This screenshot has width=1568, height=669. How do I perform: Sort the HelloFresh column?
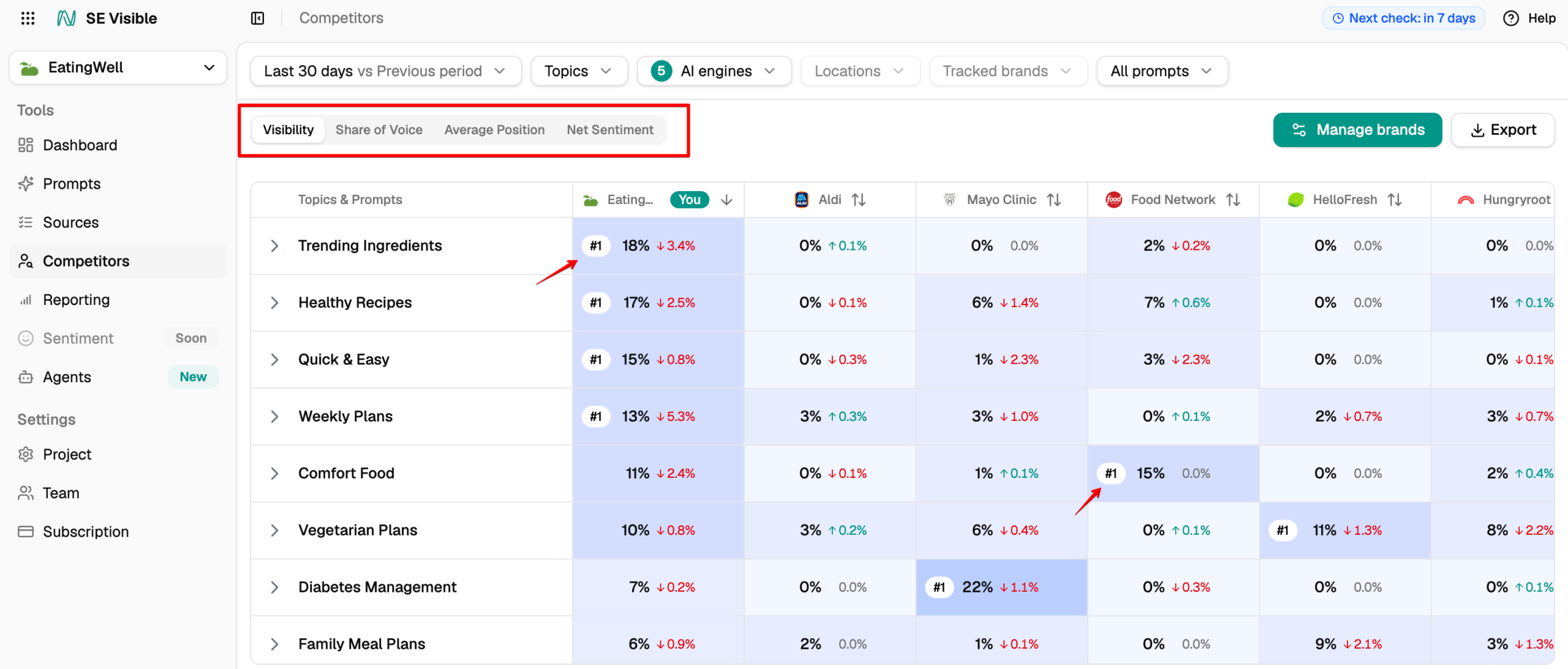(1395, 200)
